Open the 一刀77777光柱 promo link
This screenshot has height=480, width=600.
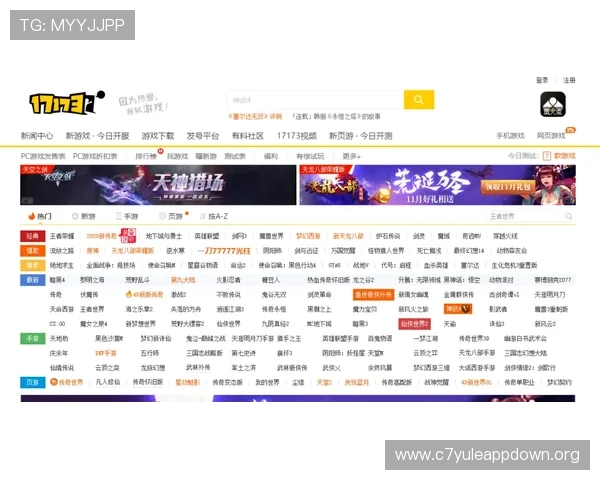[224, 251]
